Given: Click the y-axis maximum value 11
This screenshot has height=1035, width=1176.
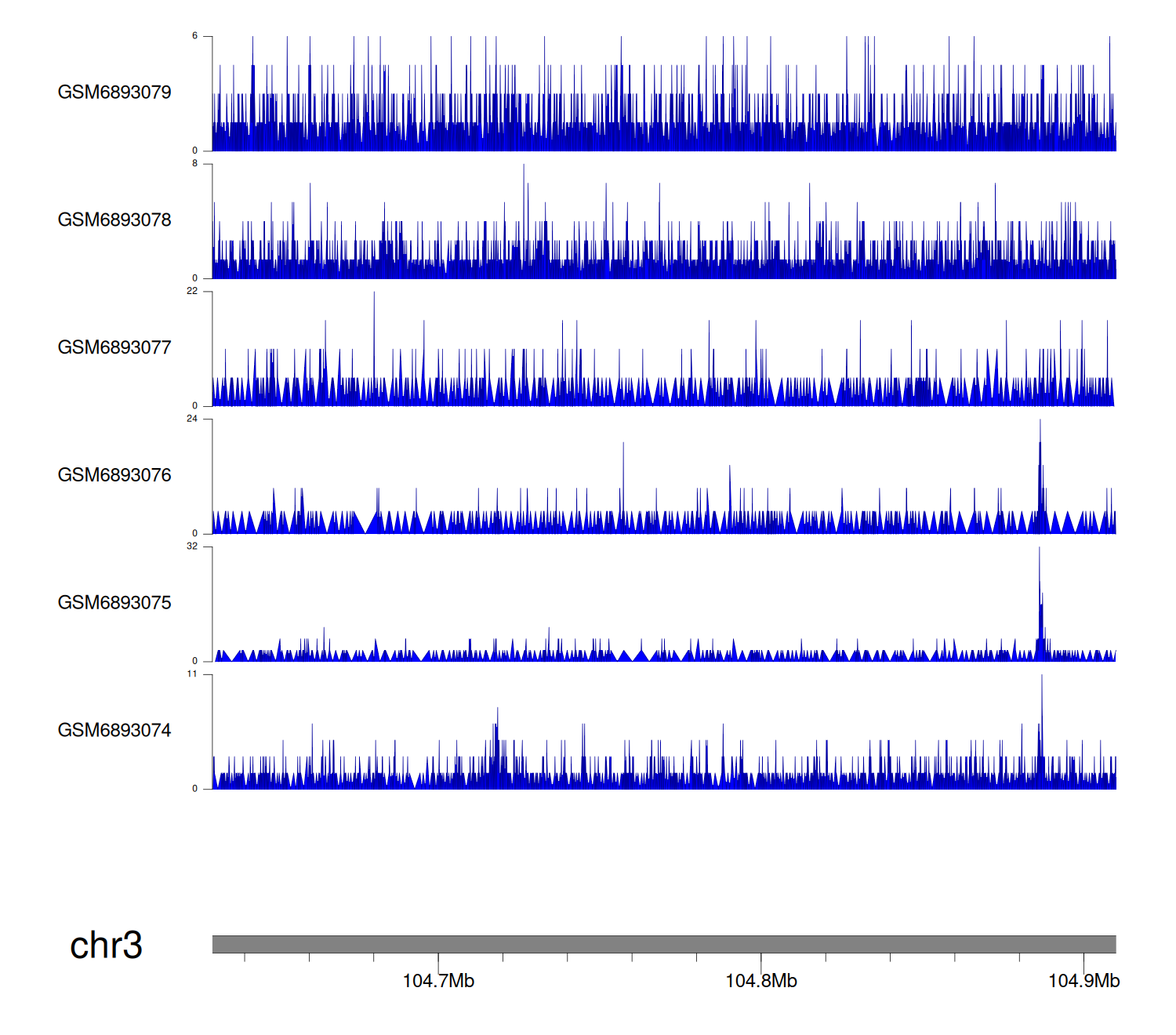Looking at the screenshot, I should point(192,674).
